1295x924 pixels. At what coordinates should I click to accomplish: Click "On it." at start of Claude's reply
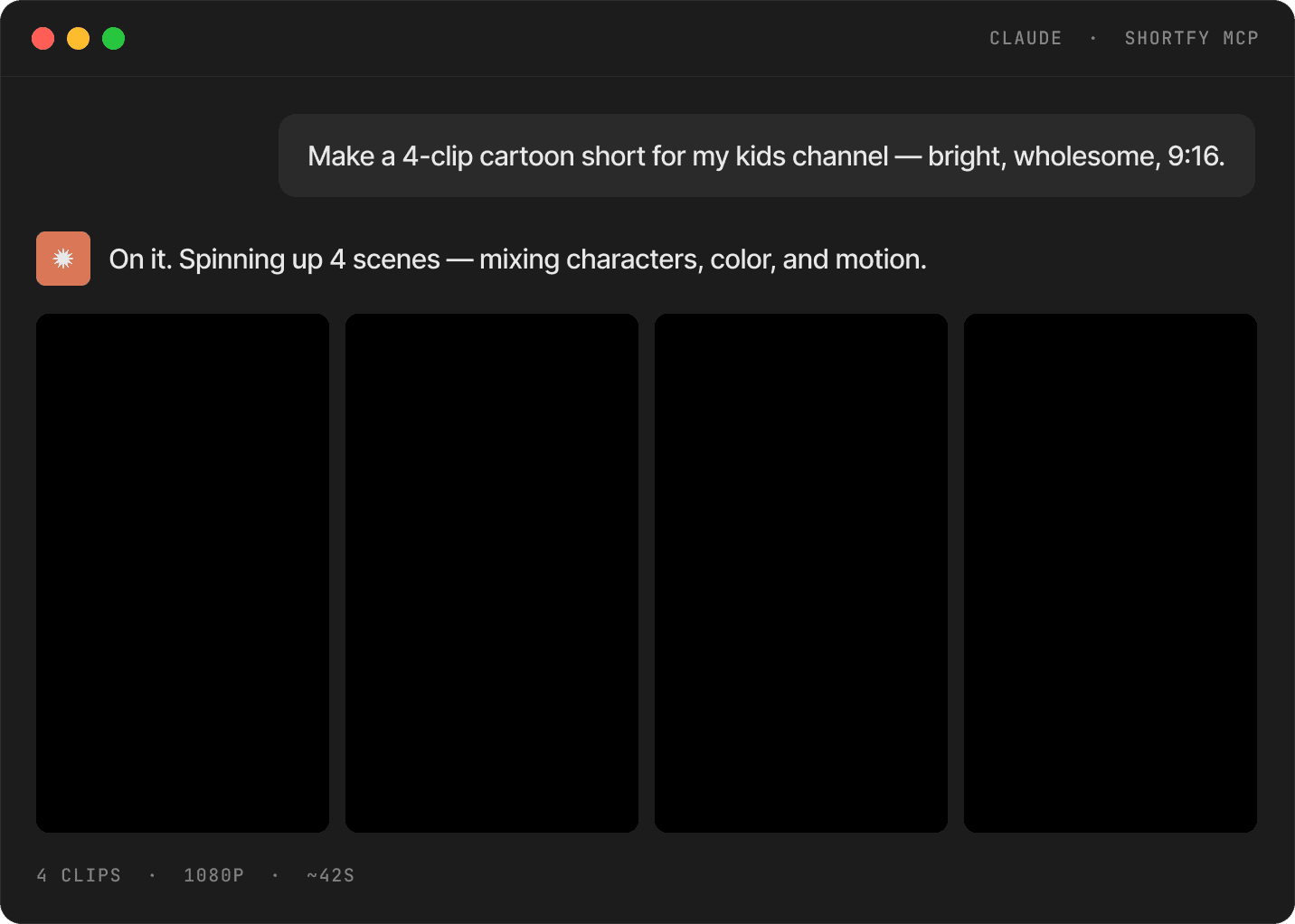[x=140, y=259]
